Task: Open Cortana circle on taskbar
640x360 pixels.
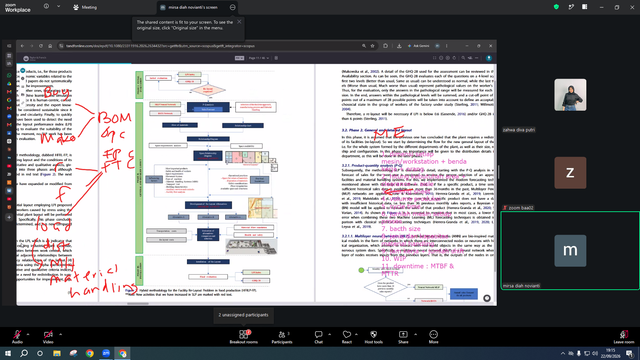Action: point(40,353)
